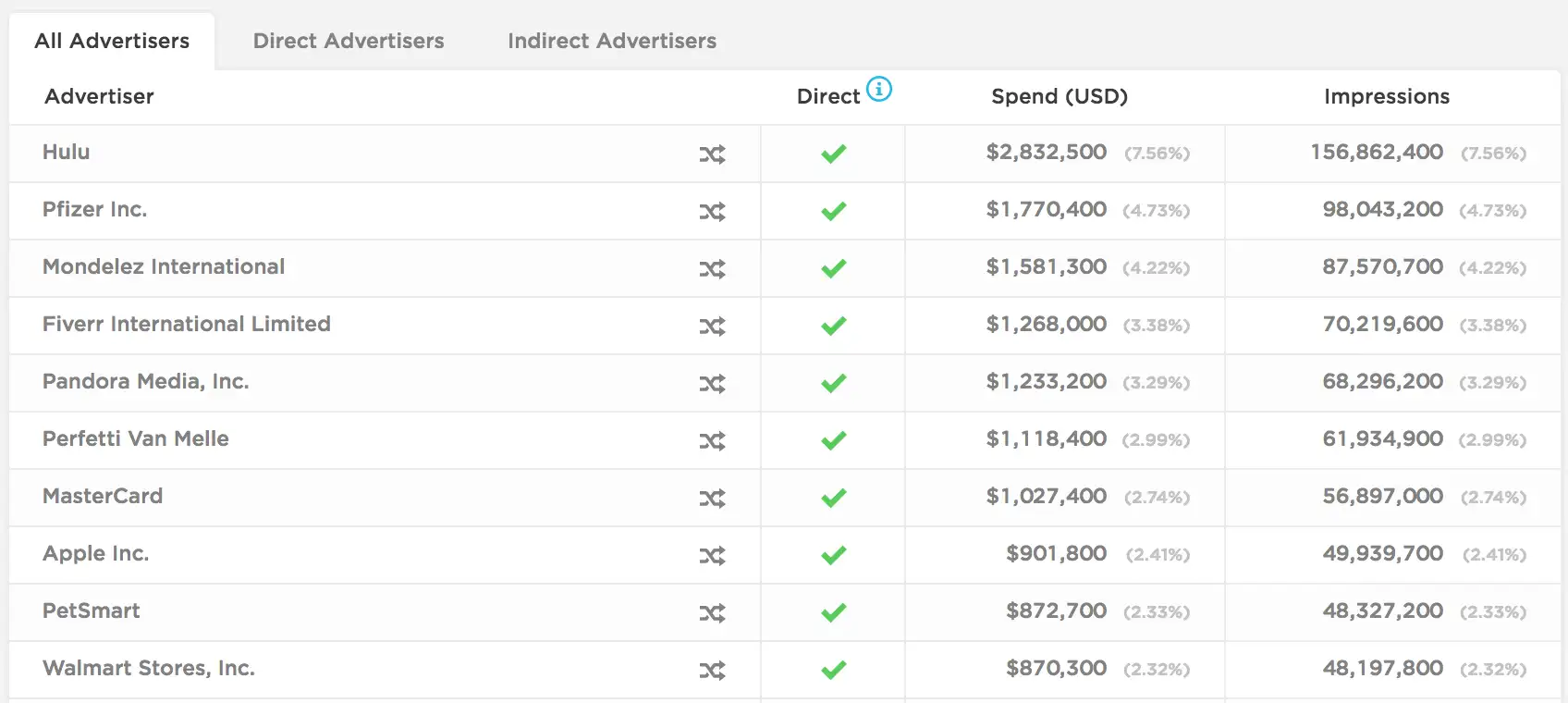Click the direct checkmark for Perfetti Van Melle

pos(834,440)
